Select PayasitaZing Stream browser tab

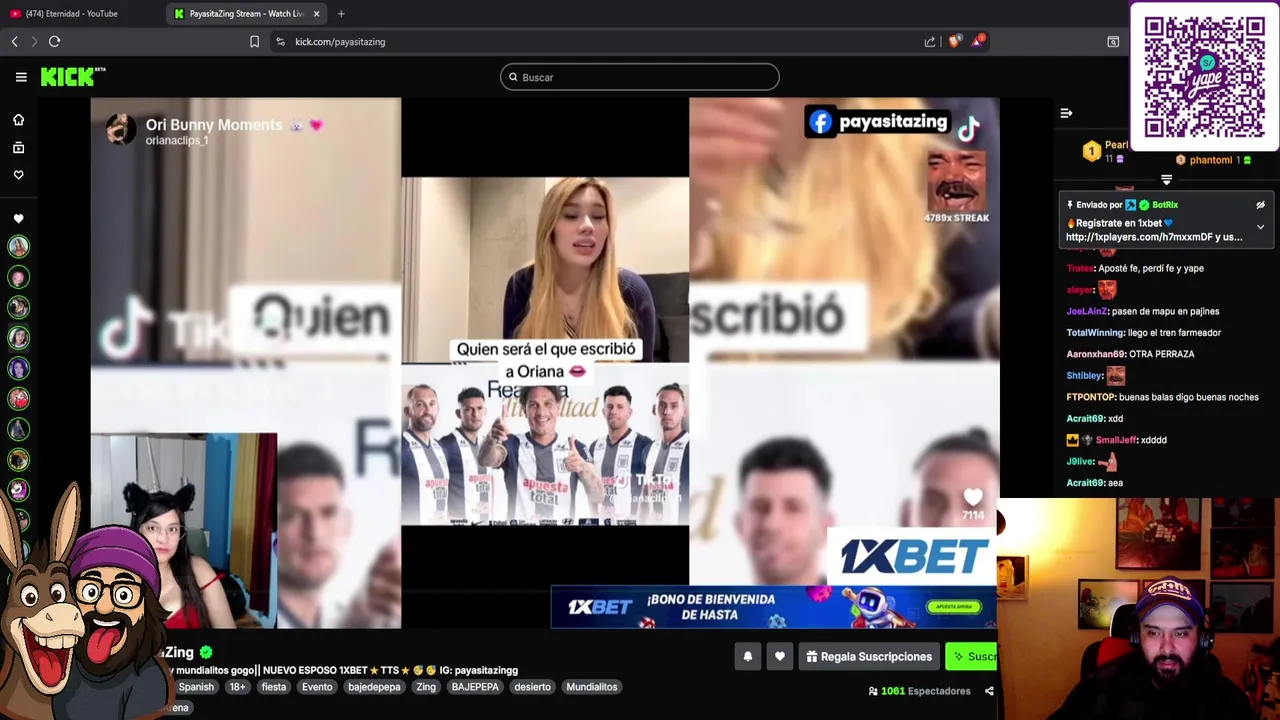tap(246, 14)
